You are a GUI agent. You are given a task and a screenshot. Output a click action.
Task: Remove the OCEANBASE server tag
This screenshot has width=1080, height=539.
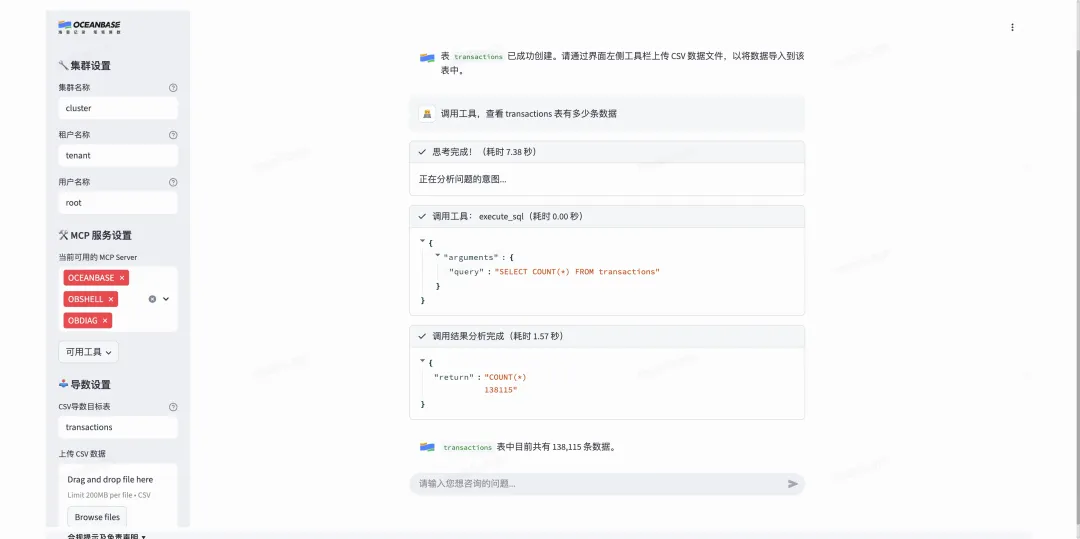pyautogui.click(x=122, y=277)
